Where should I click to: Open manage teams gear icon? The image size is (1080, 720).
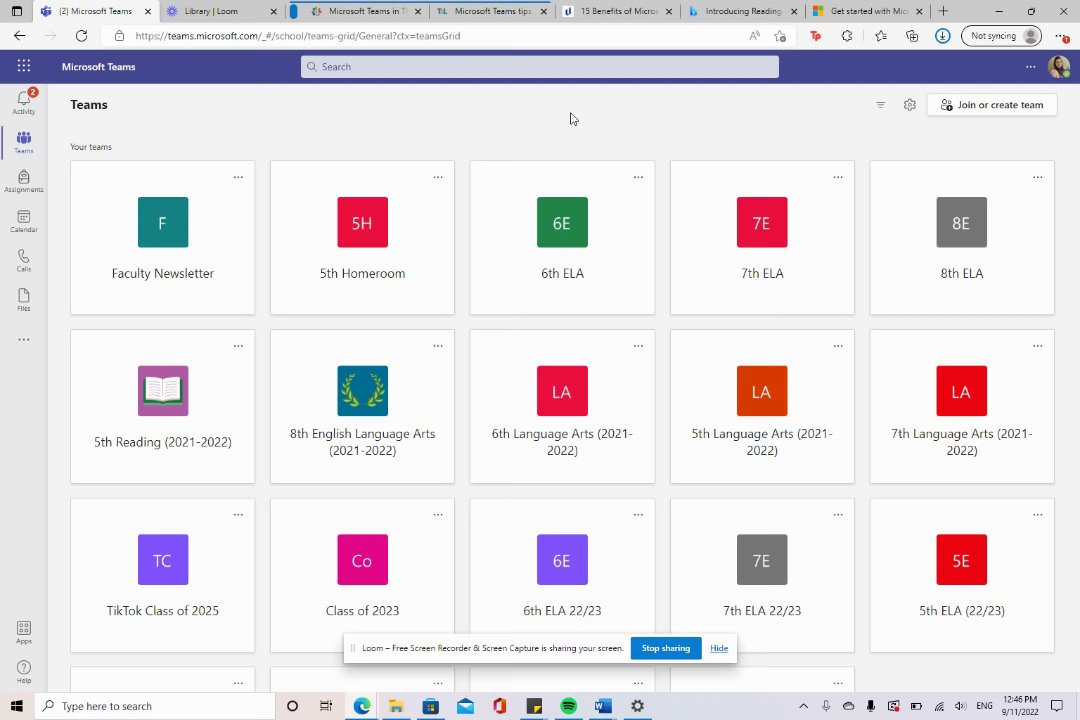pyautogui.click(x=910, y=105)
